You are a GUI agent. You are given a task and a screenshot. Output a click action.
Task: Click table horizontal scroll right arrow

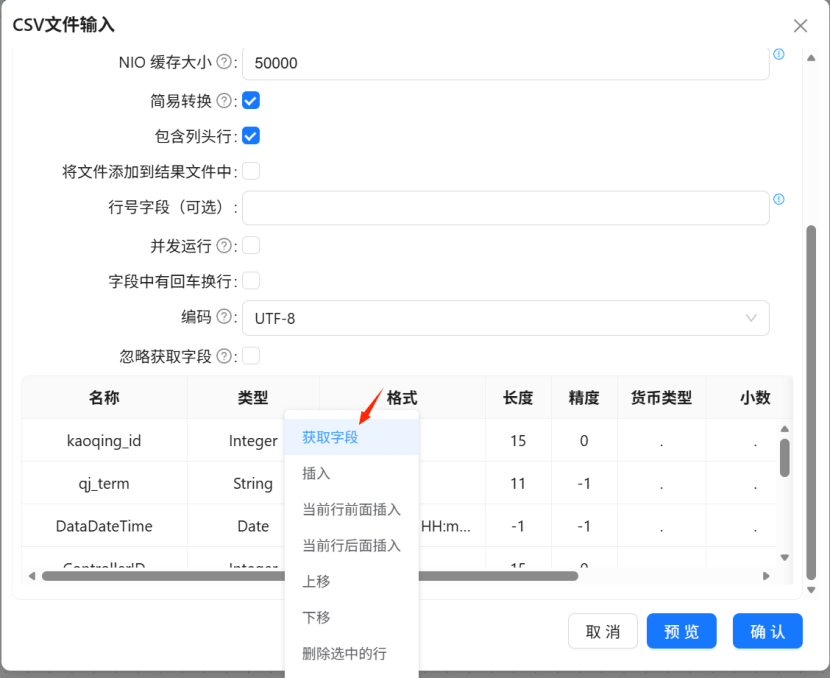(x=766, y=576)
